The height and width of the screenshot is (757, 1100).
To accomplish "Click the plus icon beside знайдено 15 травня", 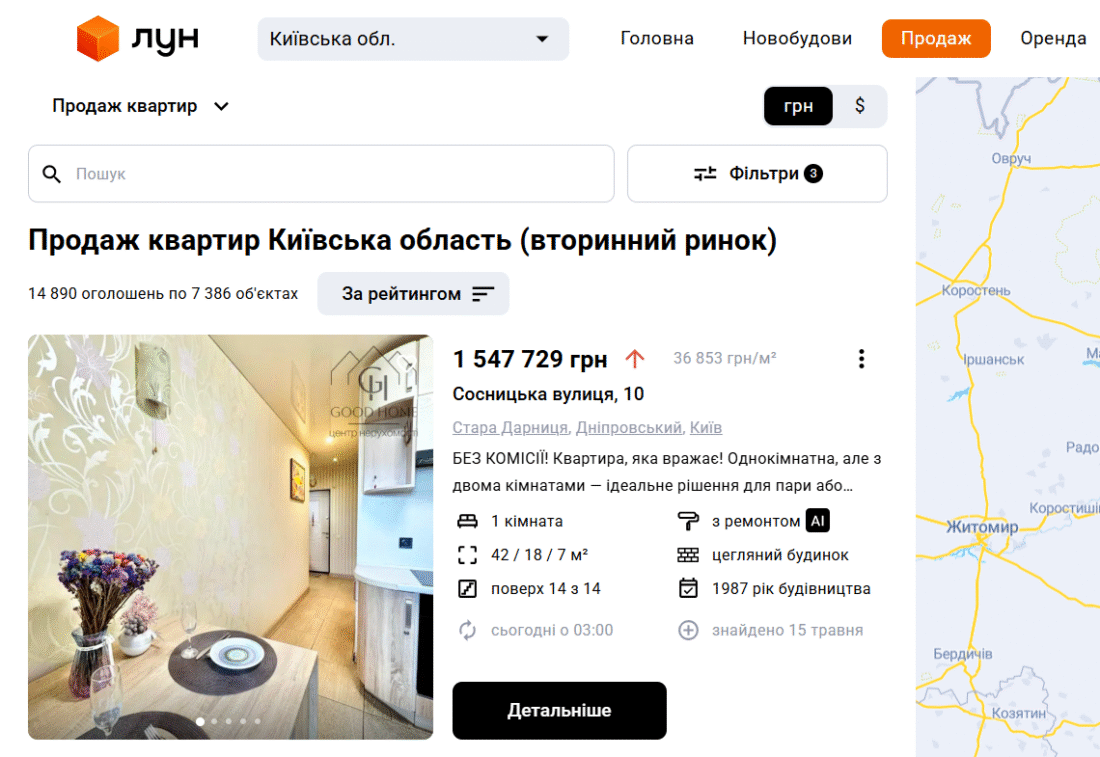I will point(688,630).
